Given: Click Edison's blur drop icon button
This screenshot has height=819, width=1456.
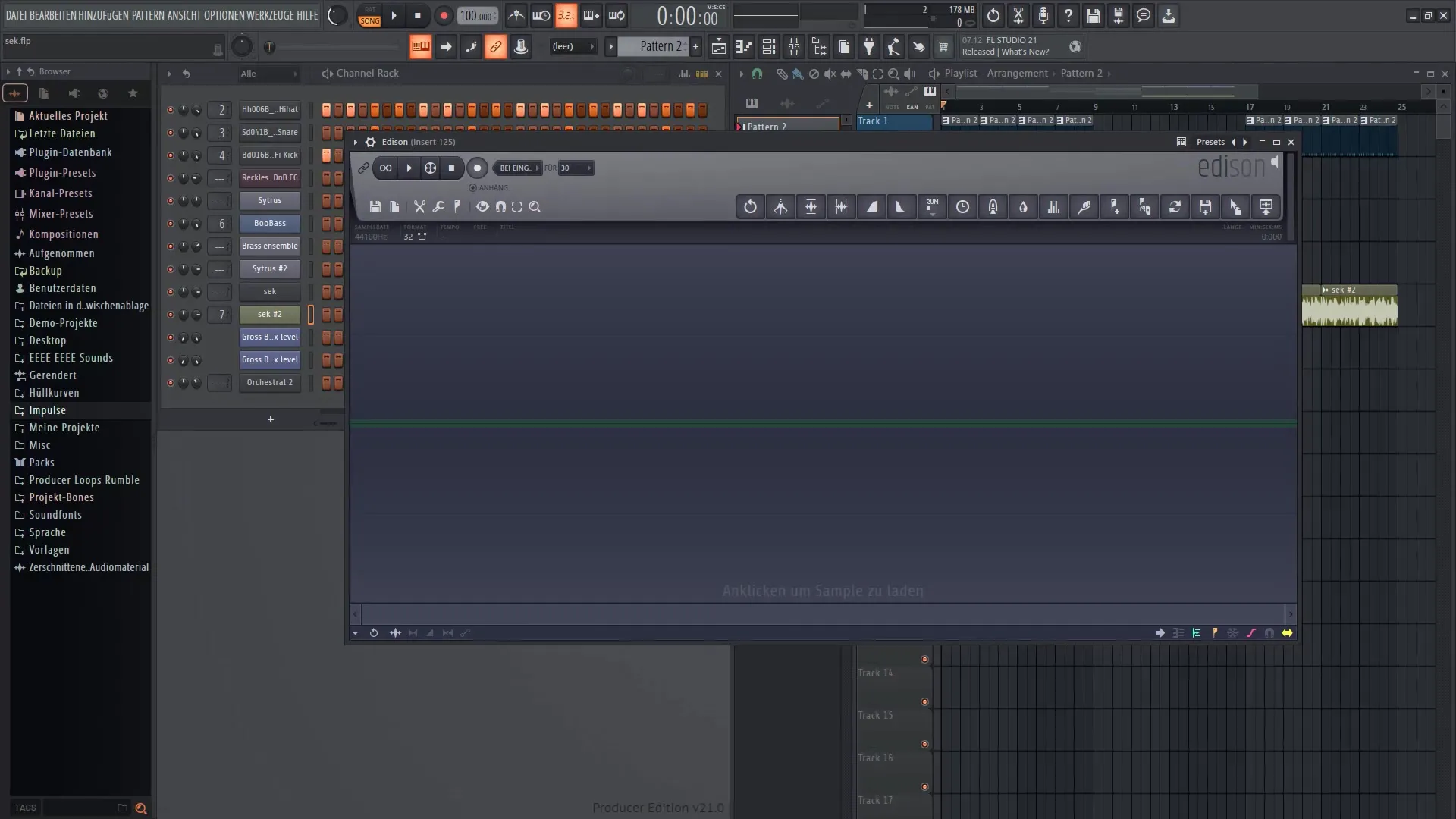Looking at the screenshot, I should point(1023,206).
